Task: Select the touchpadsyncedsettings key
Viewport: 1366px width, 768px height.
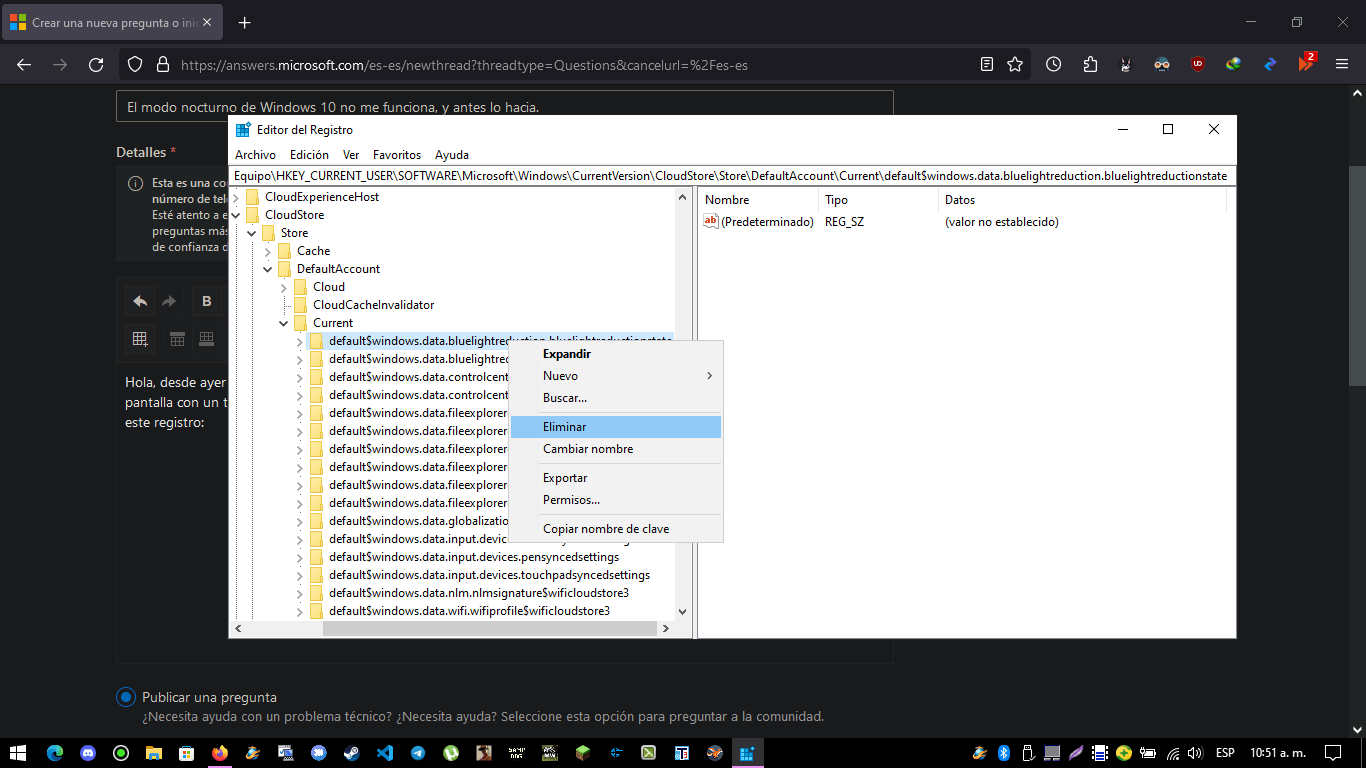Action: tap(489, 575)
